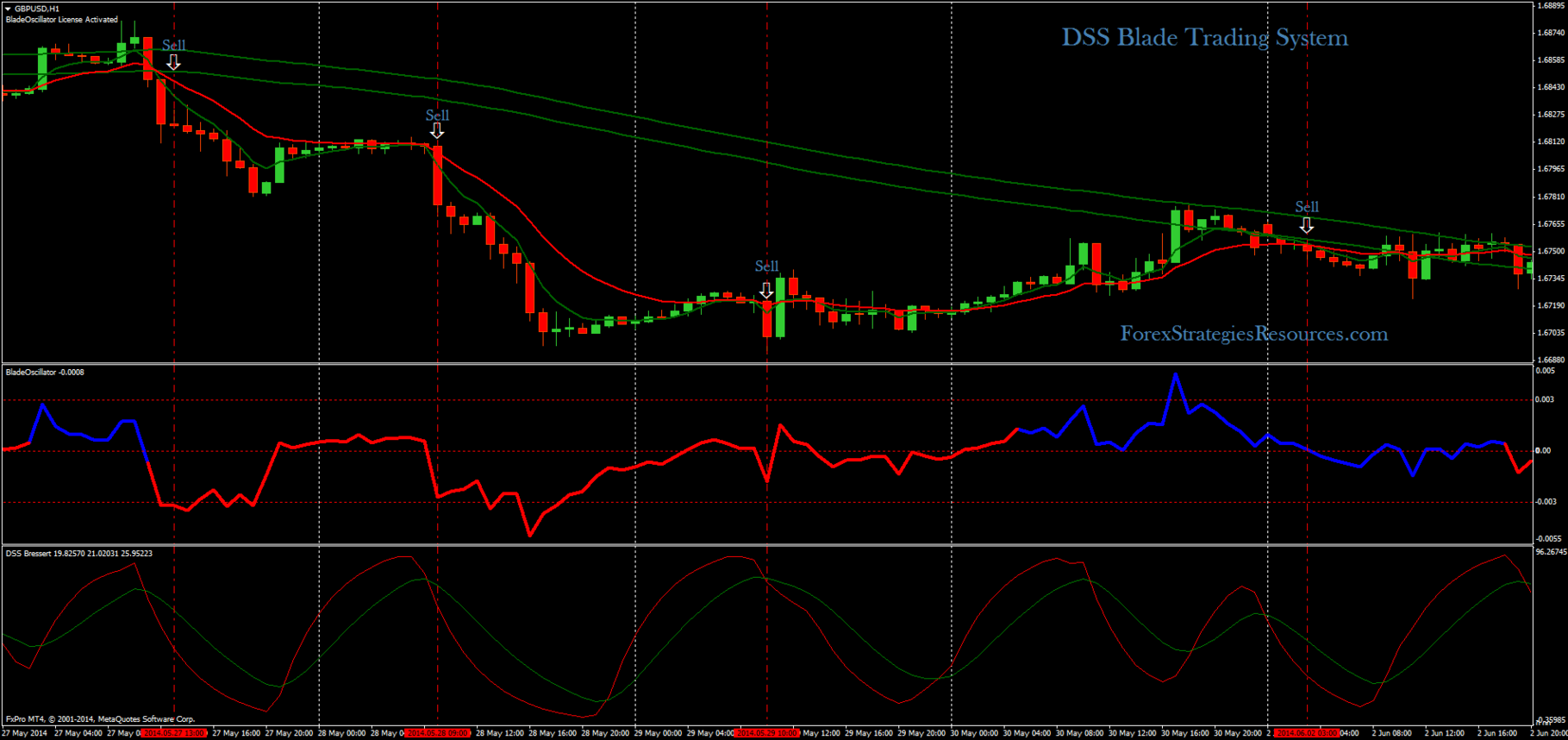Image resolution: width=1568 pixels, height=740 pixels.
Task: Click the -0.003 level on the oscillator scale
Action: click(1546, 501)
